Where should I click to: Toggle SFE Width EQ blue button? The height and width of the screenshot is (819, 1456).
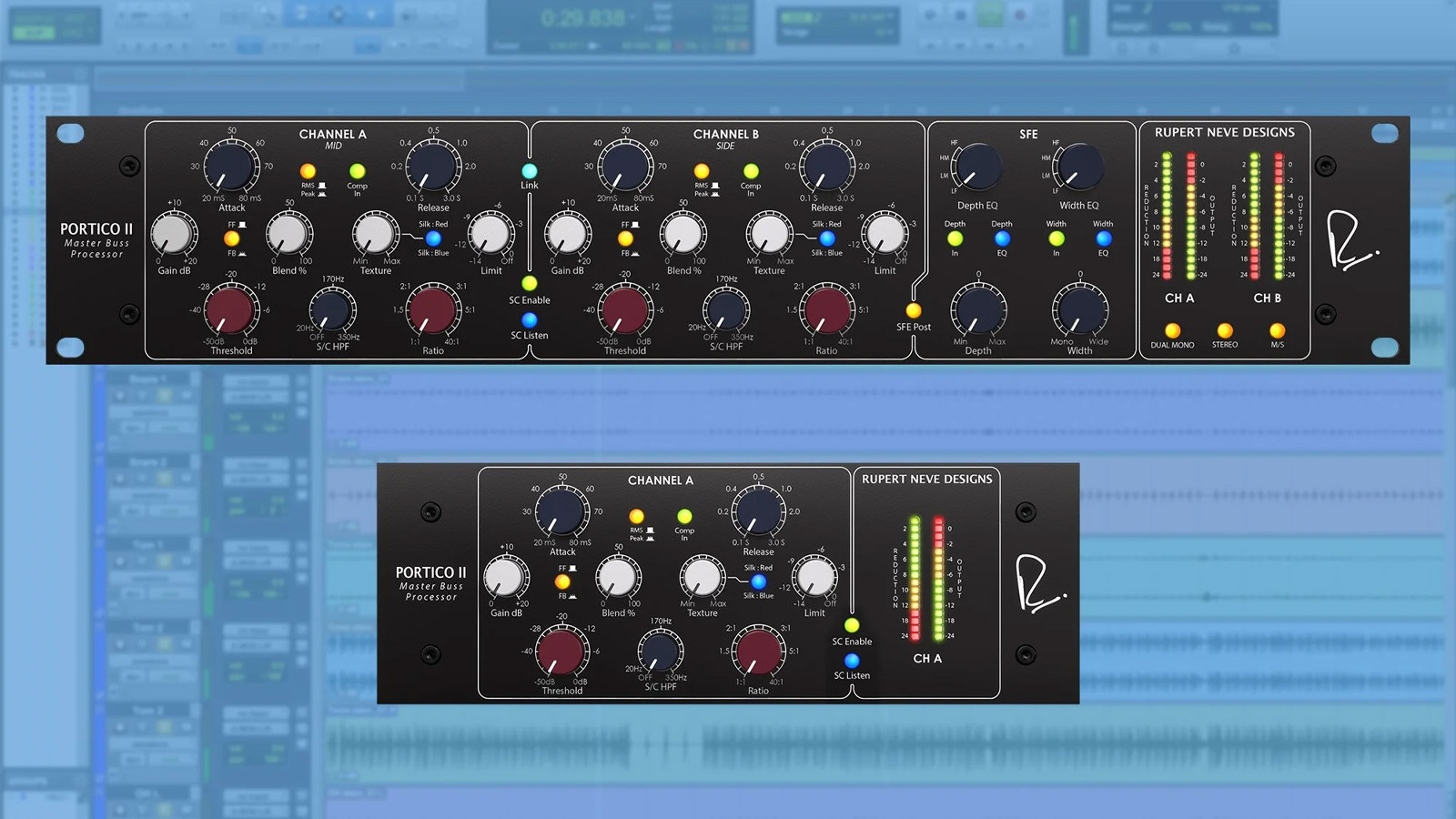point(1103,238)
